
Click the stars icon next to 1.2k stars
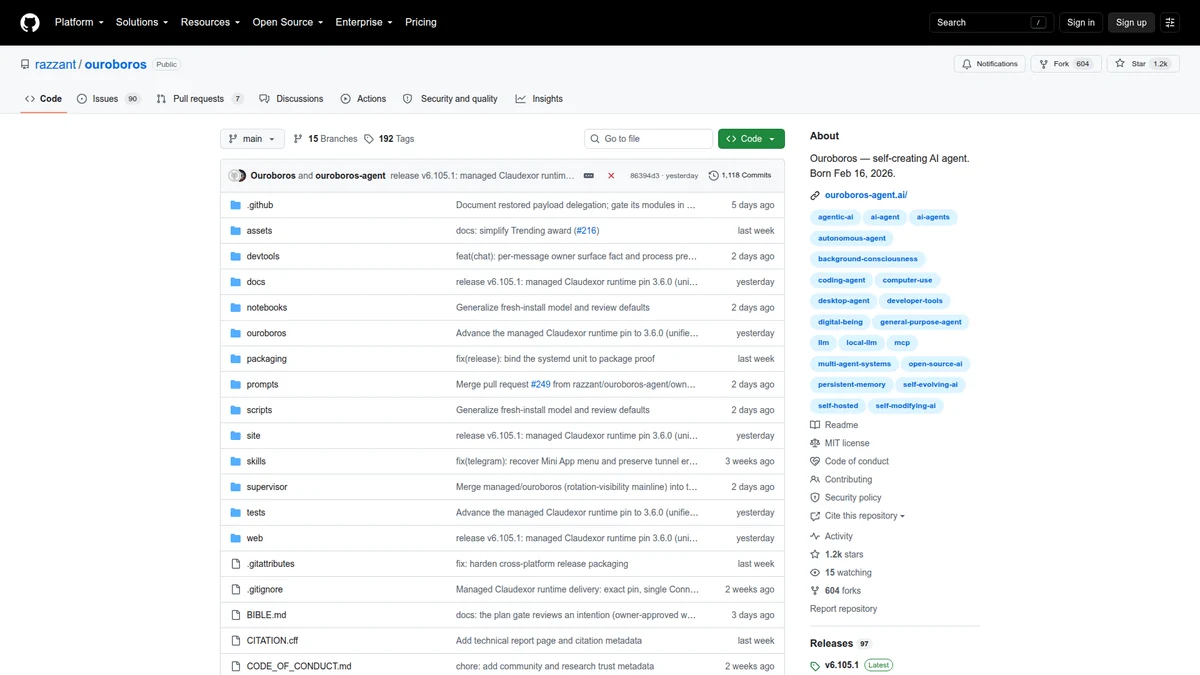(x=816, y=554)
